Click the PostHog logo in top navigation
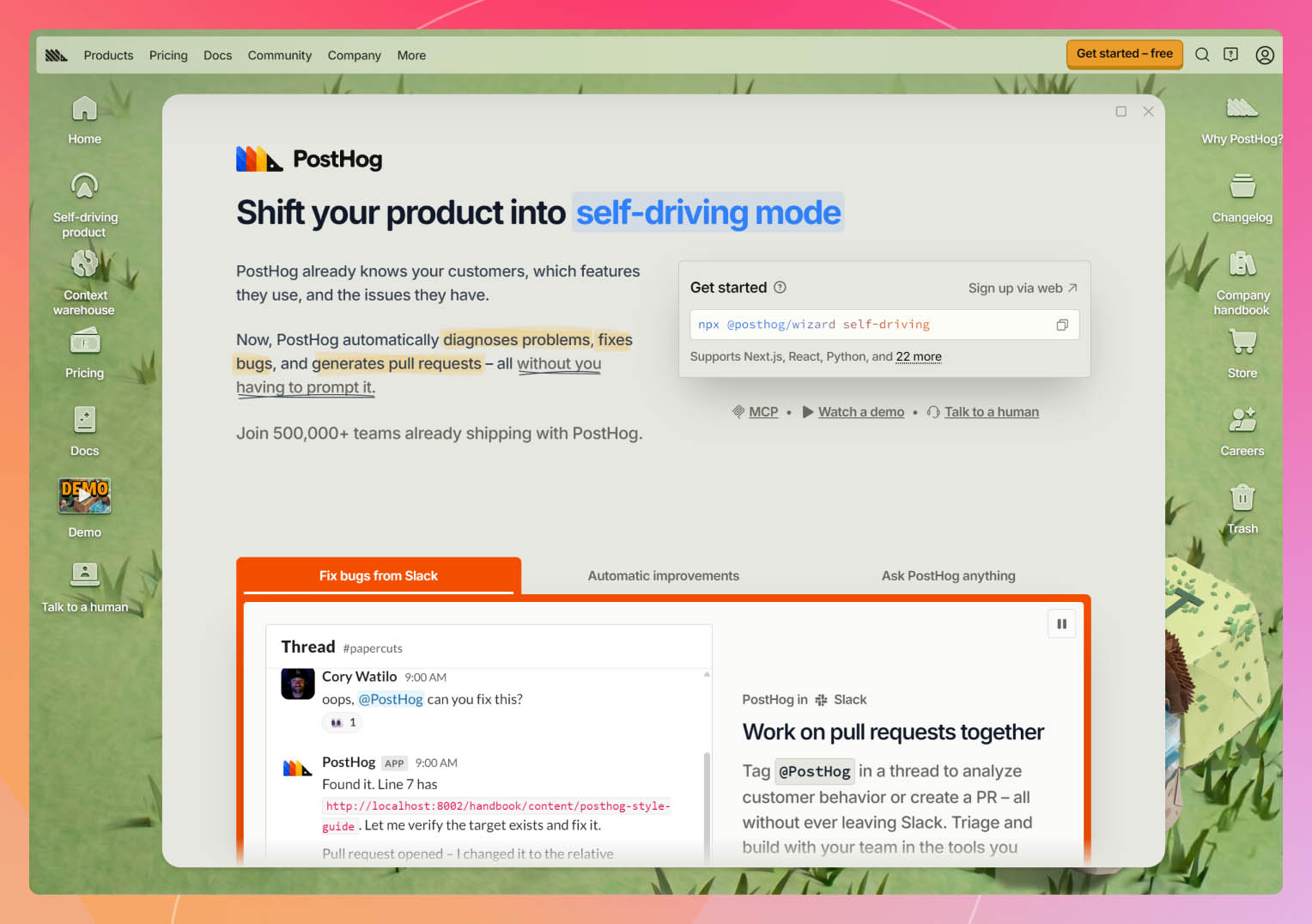This screenshot has height=924, width=1312. pyautogui.click(x=57, y=55)
